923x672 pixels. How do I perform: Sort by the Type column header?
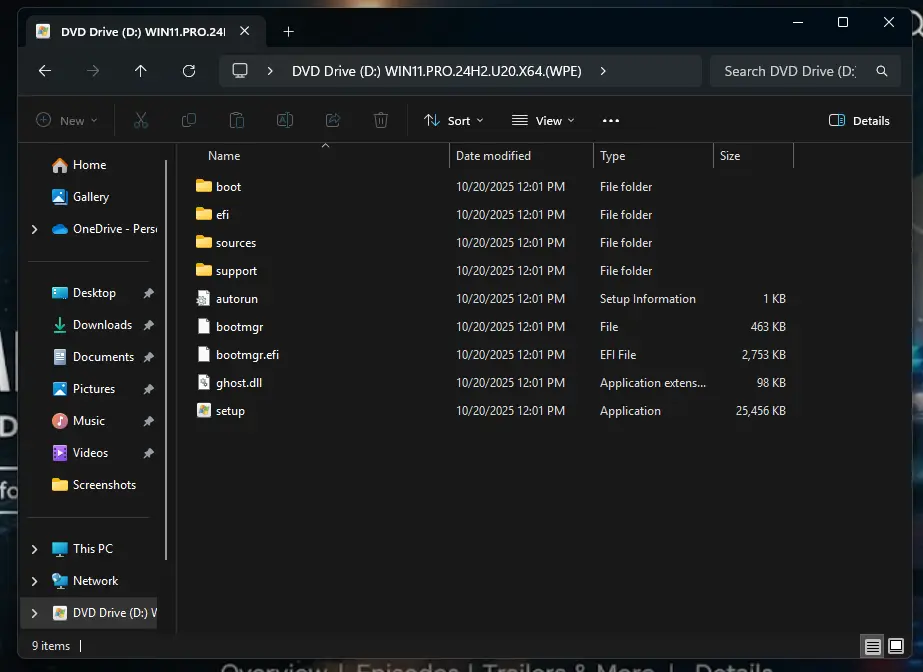[612, 156]
